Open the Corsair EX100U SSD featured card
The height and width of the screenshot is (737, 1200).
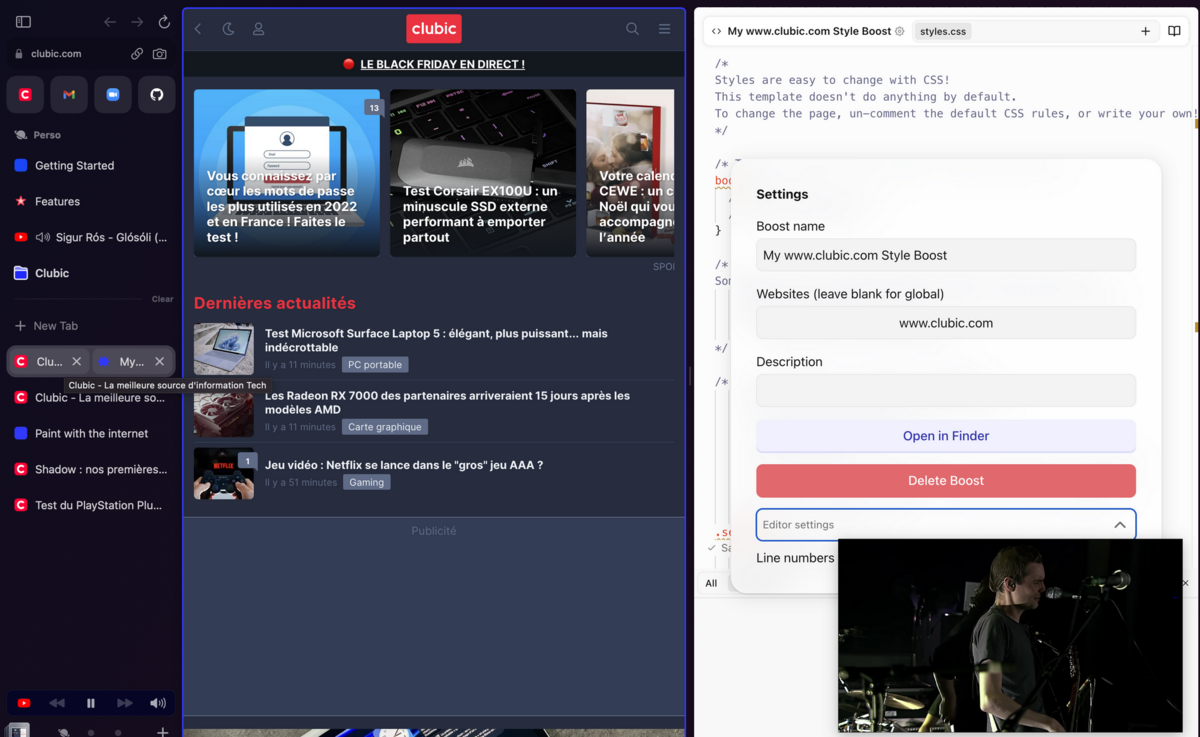[x=483, y=173]
